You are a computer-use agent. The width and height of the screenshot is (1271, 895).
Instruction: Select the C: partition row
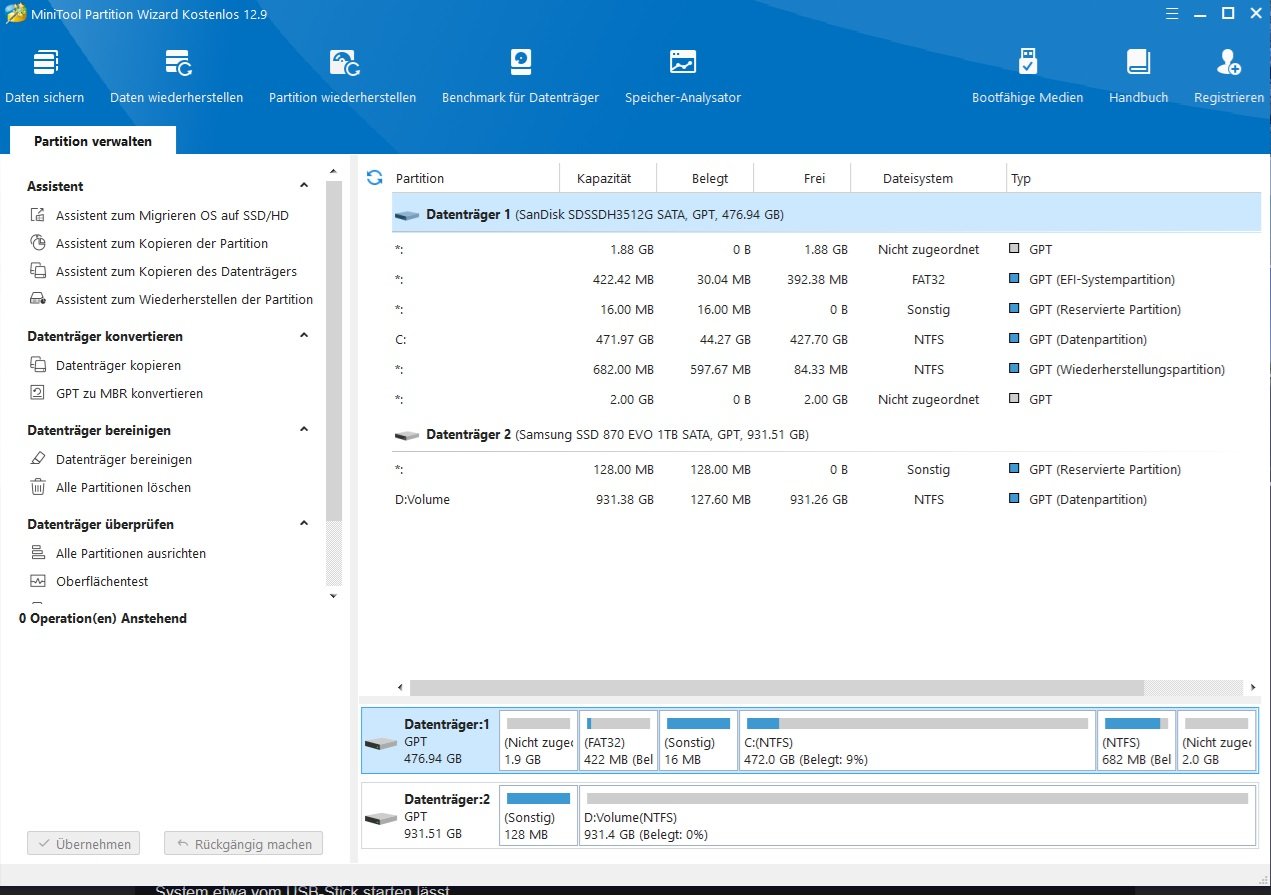coord(826,340)
